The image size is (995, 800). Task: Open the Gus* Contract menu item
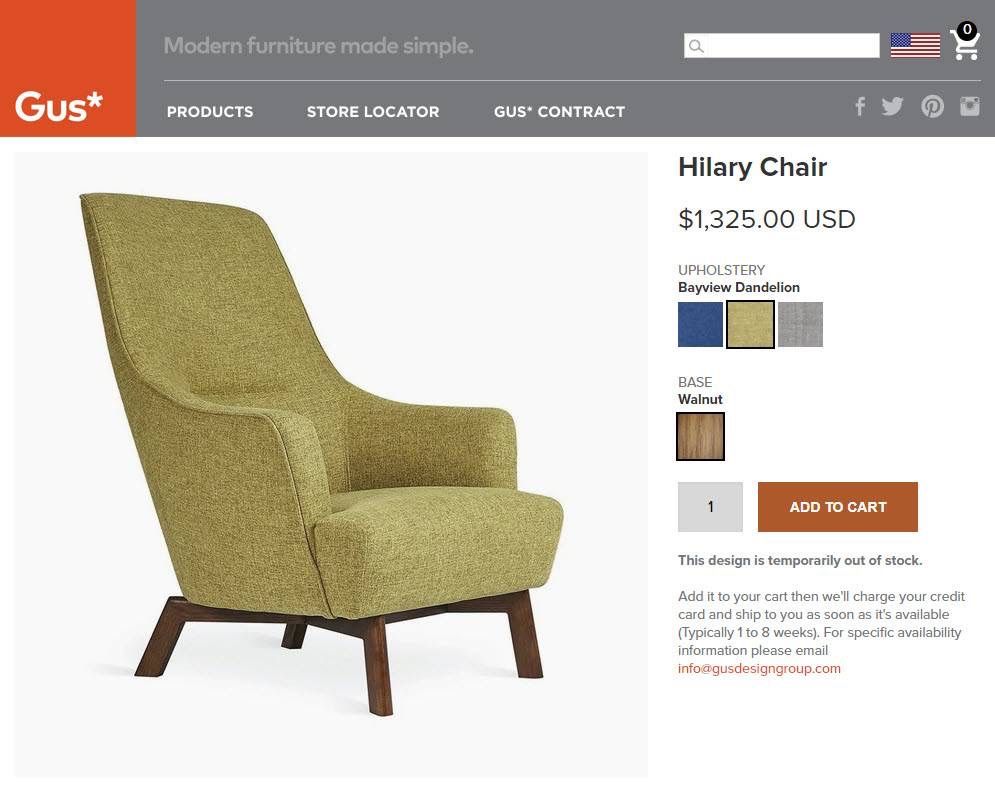(x=560, y=112)
